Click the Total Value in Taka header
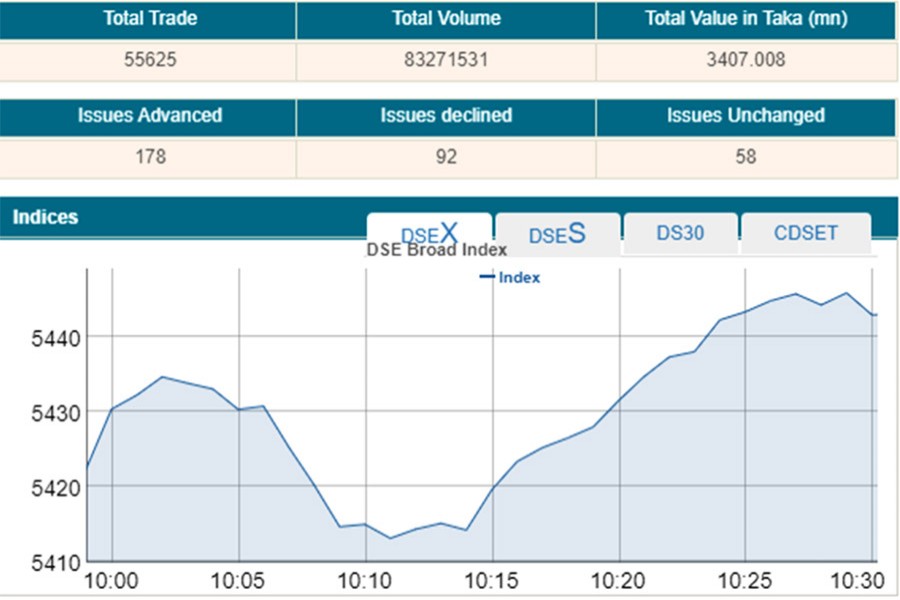Viewport: 900px width, 600px height. (745, 19)
